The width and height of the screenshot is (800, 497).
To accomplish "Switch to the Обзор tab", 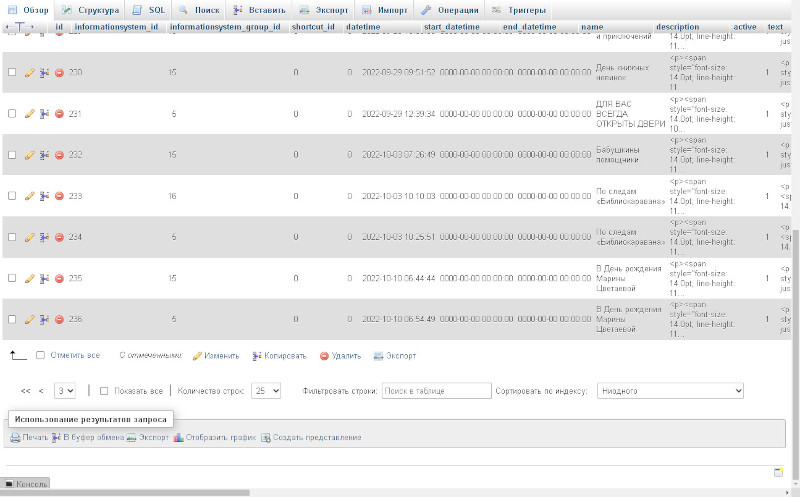I will point(29,10).
